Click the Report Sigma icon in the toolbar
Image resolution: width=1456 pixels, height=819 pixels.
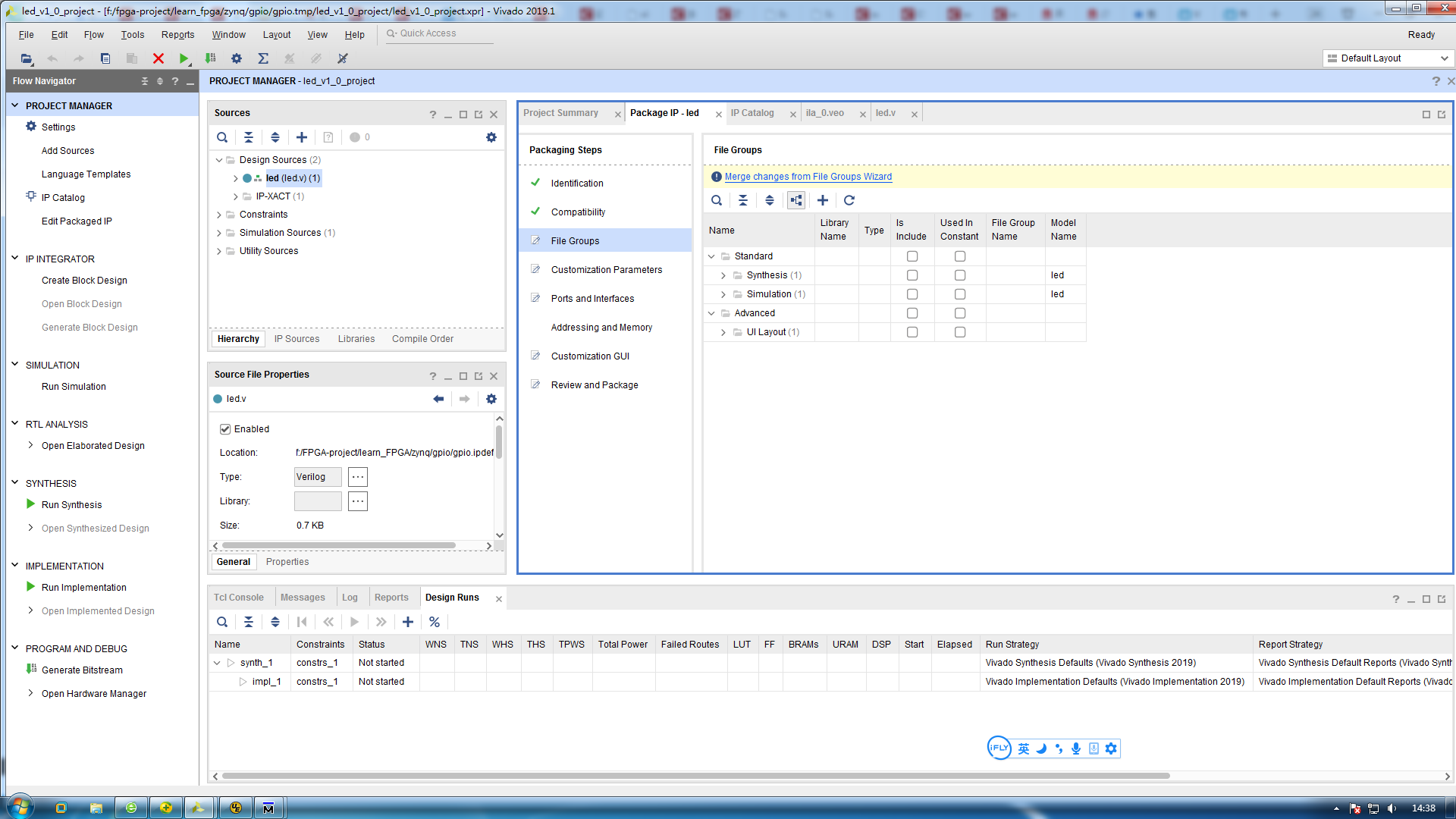(263, 58)
